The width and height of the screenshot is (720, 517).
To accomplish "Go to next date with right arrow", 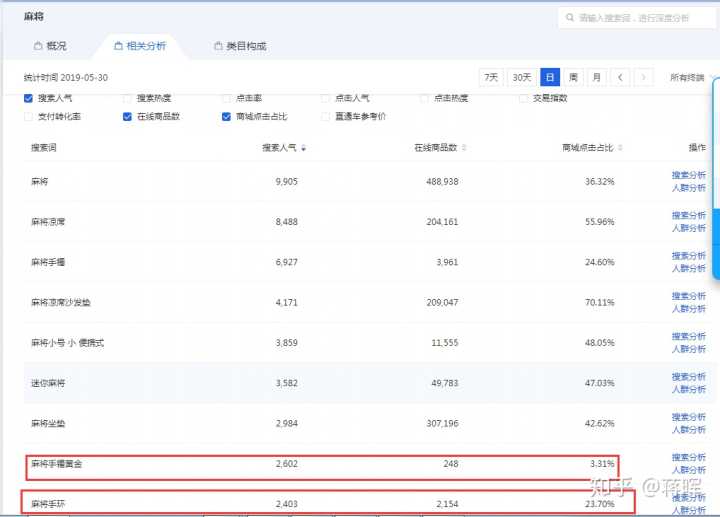I will point(645,77).
